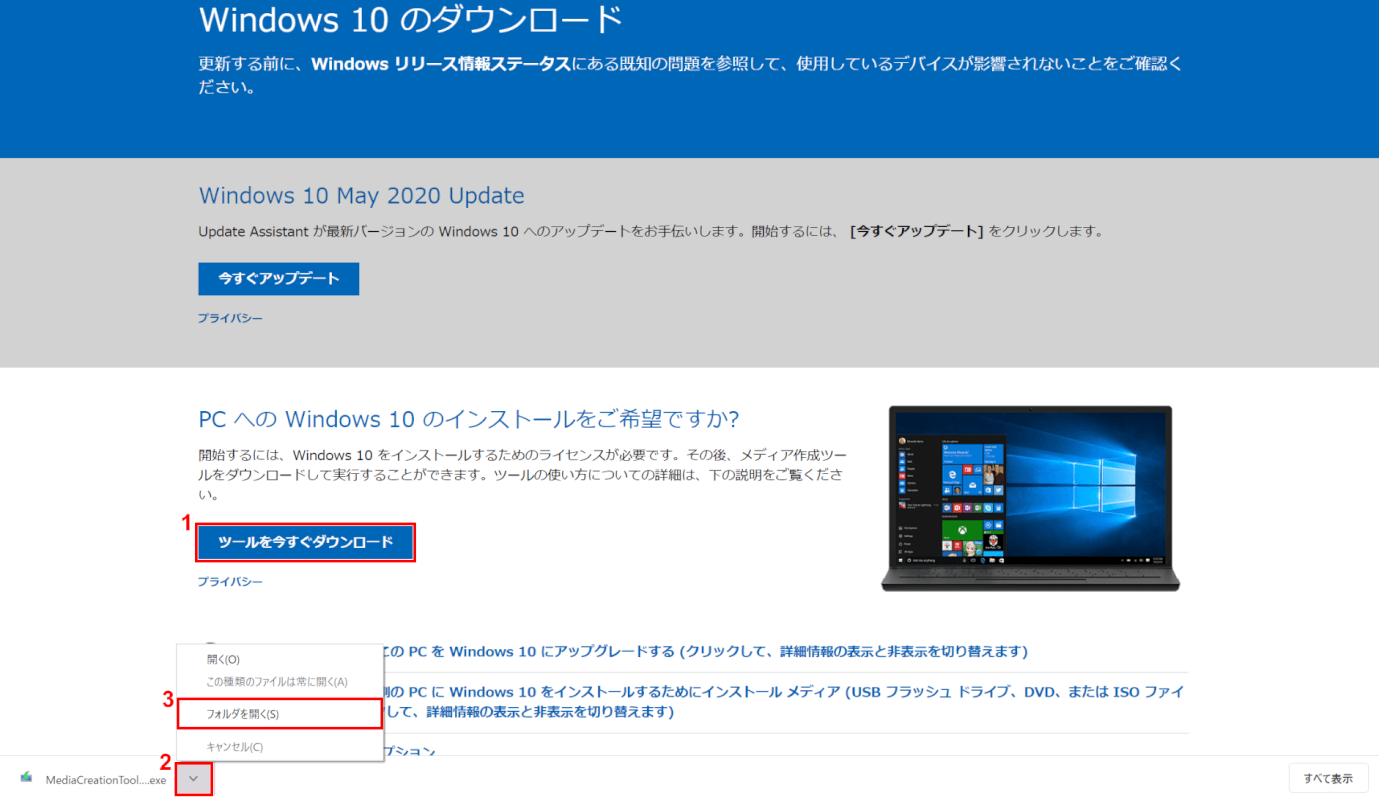The height and width of the screenshot is (800, 1379).
Task: Select キャンセル(C) in the download menu
Action: click(234, 747)
